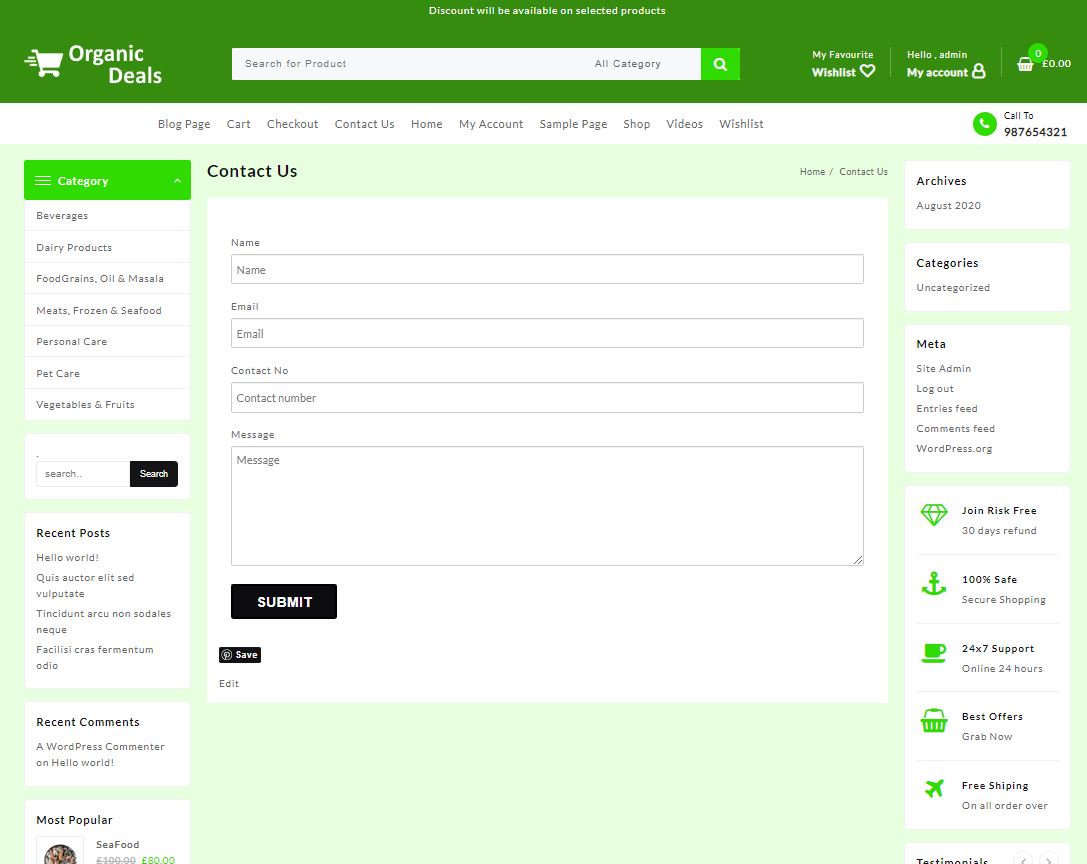The width and height of the screenshot is (1087, 864).
Task: Click the next testimonial arrow
Action: point(1048,859)
